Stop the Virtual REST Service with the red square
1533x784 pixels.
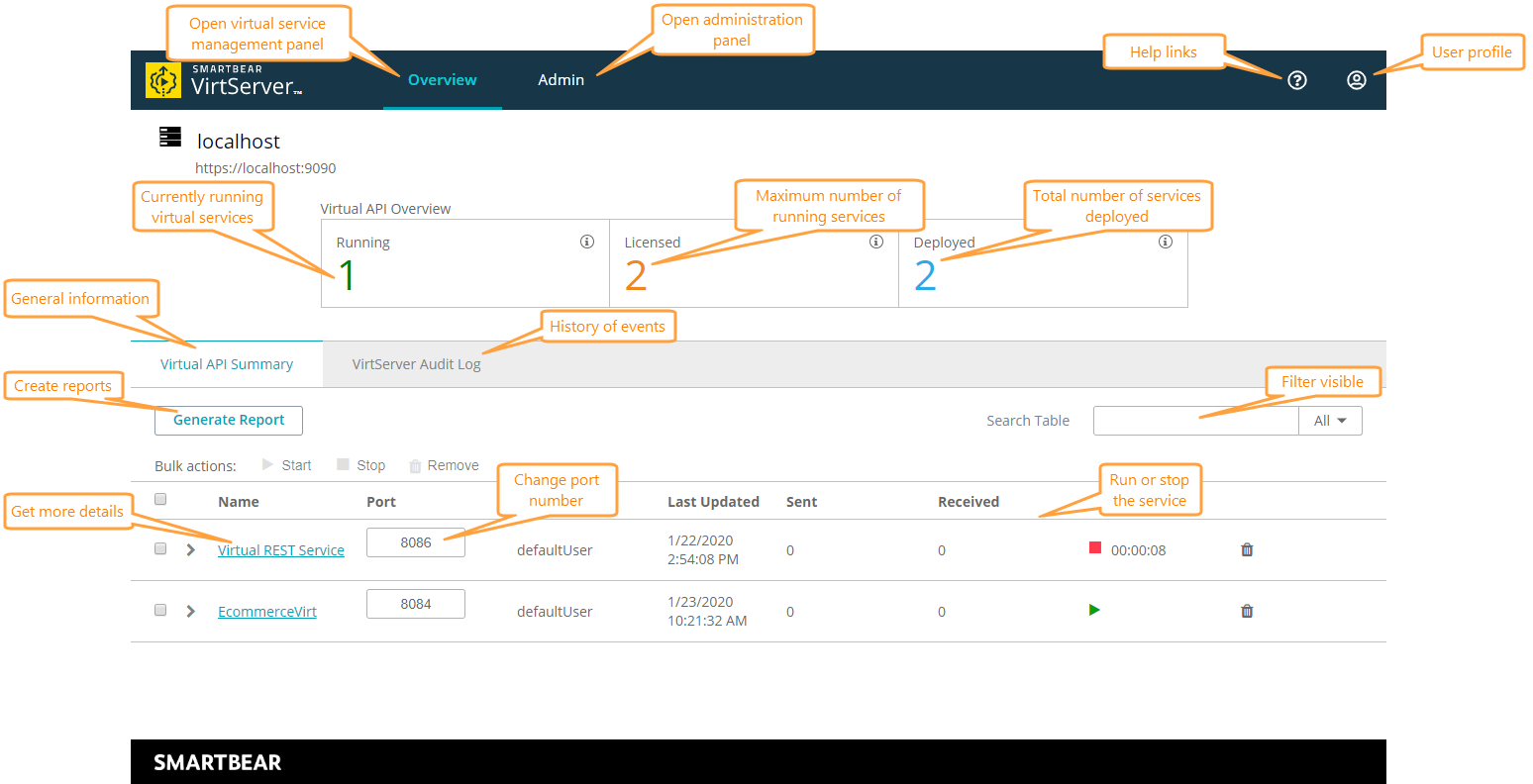coord(1094,547)
